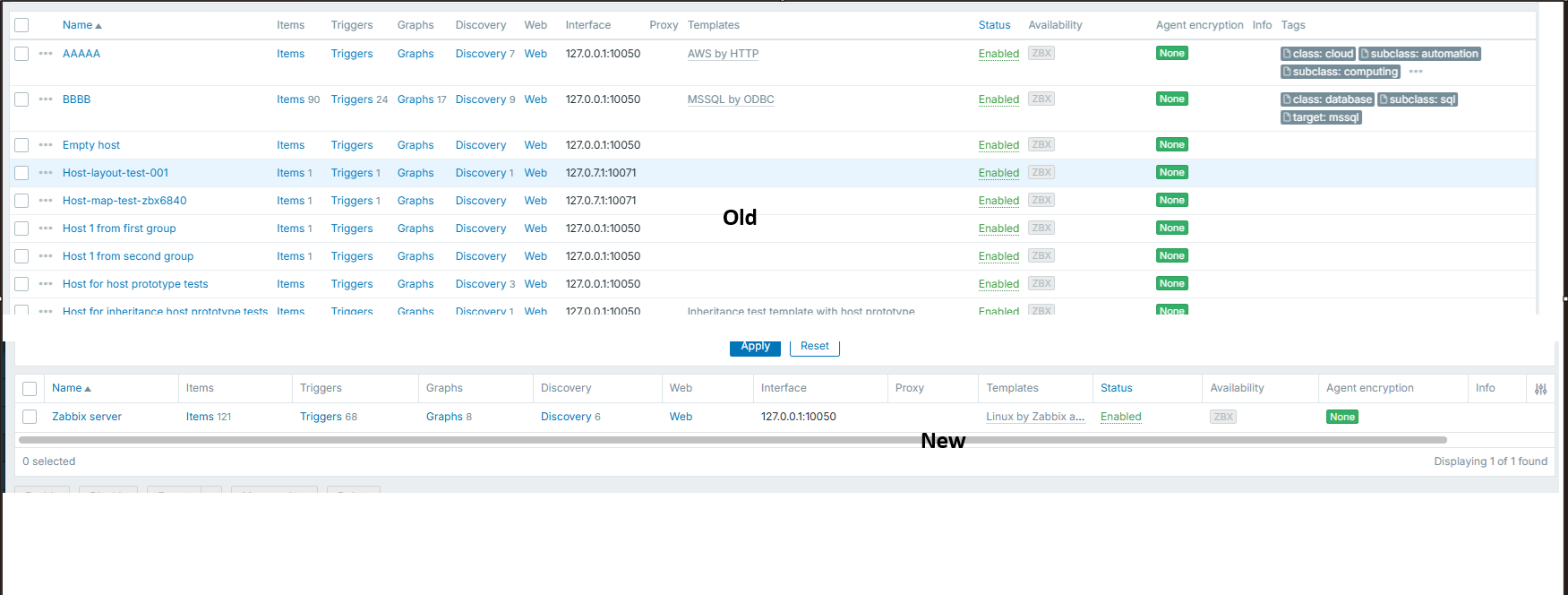Check the box beside Empty host
This screenshot has height=595, width=1568.
21,145
